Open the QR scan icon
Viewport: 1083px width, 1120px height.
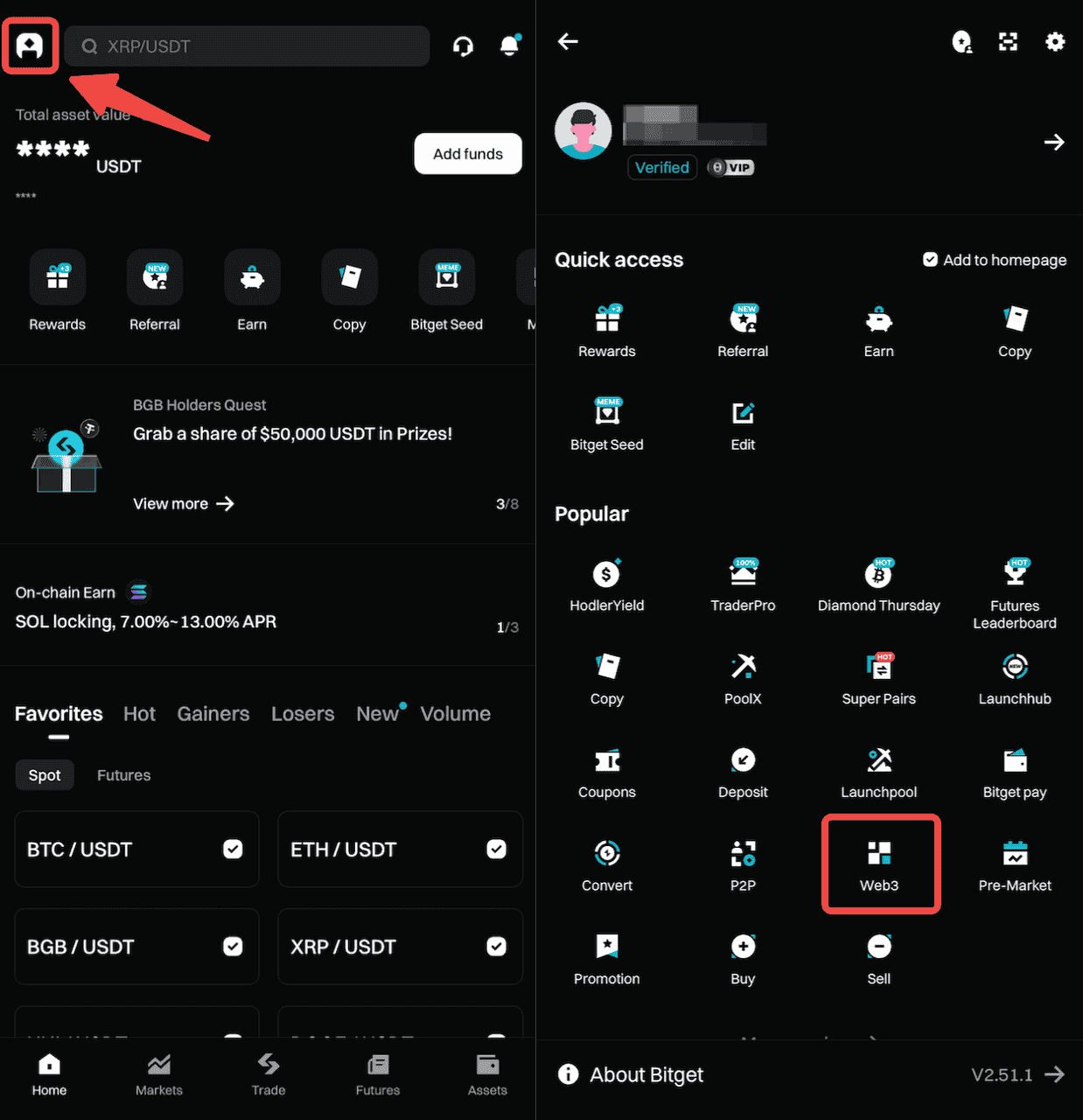(1009, 41)
